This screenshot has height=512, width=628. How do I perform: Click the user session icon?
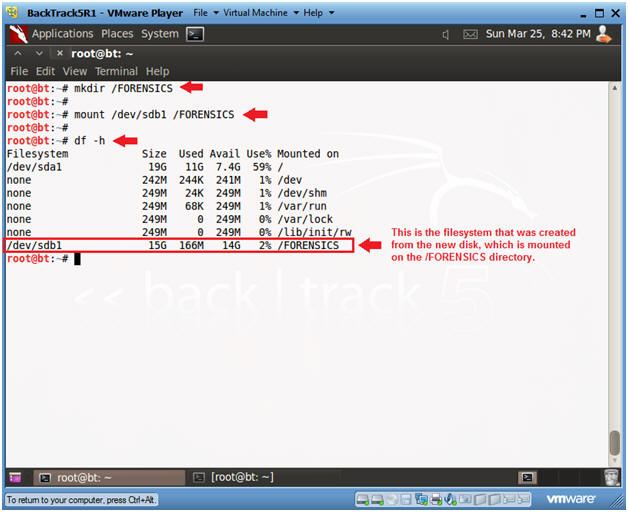point(604,34)
